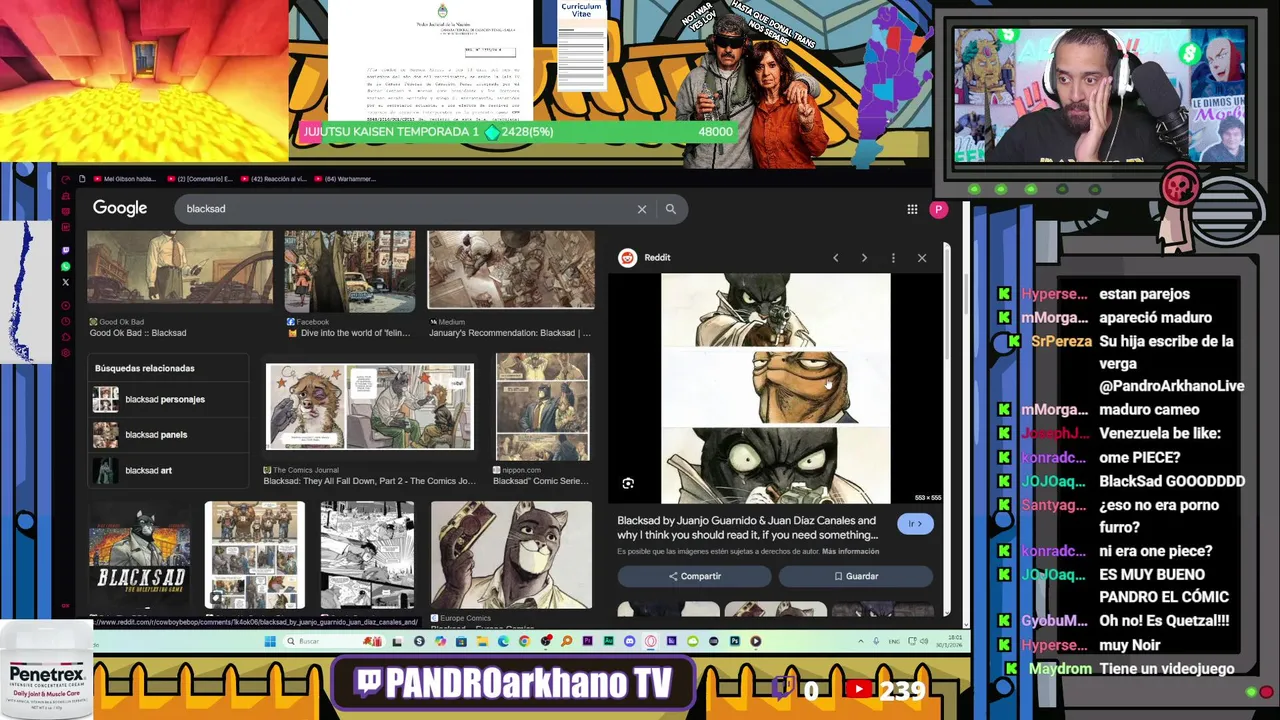Click the Compartir button
Viewport: 1280px width, 720px height.
(x=694, y=576)
